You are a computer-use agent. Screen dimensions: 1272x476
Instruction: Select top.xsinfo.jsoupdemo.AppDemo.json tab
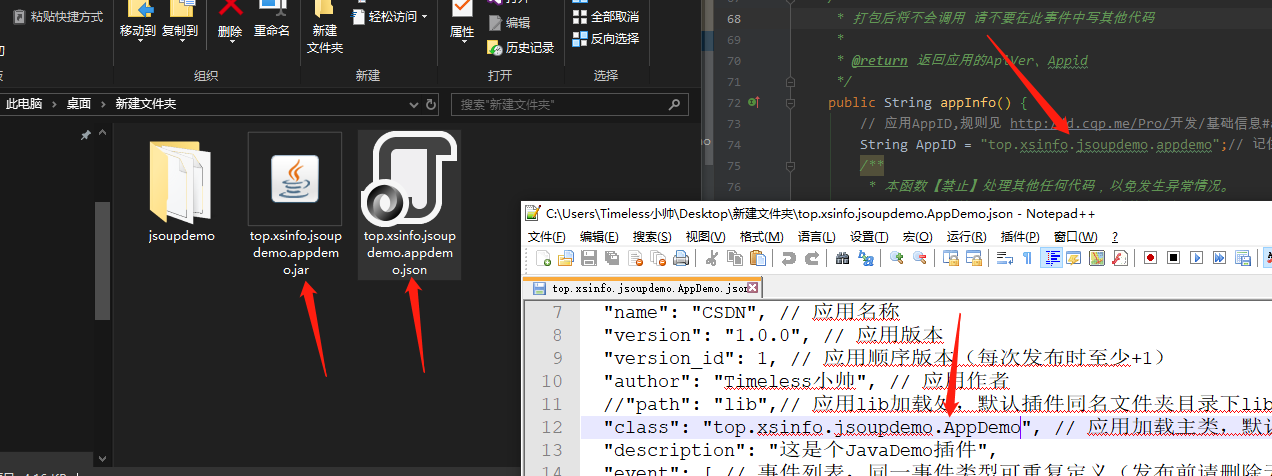[x=642, y=288]
